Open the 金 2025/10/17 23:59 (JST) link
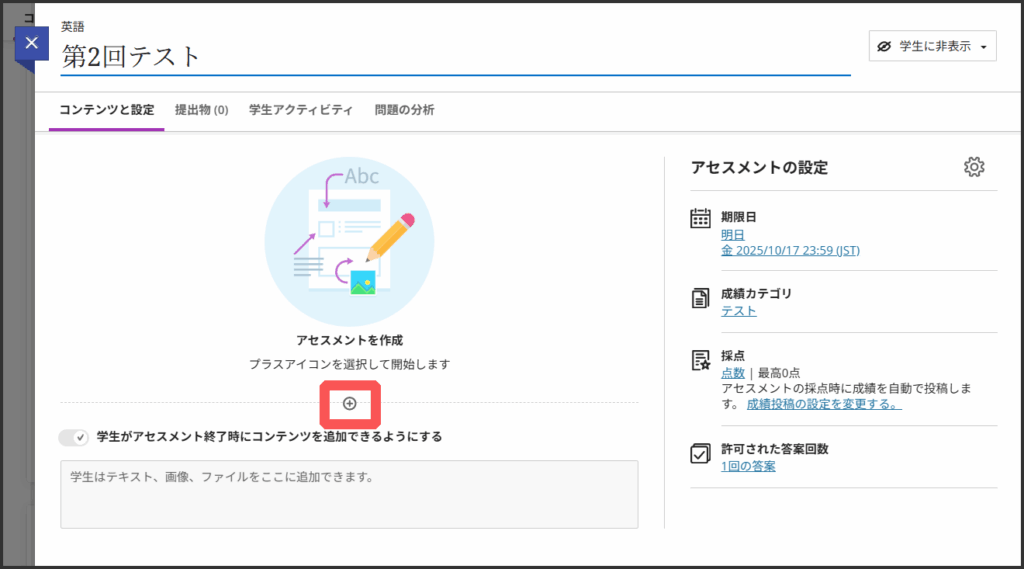This screenshot has height=569, width=1024. [790, 250]
